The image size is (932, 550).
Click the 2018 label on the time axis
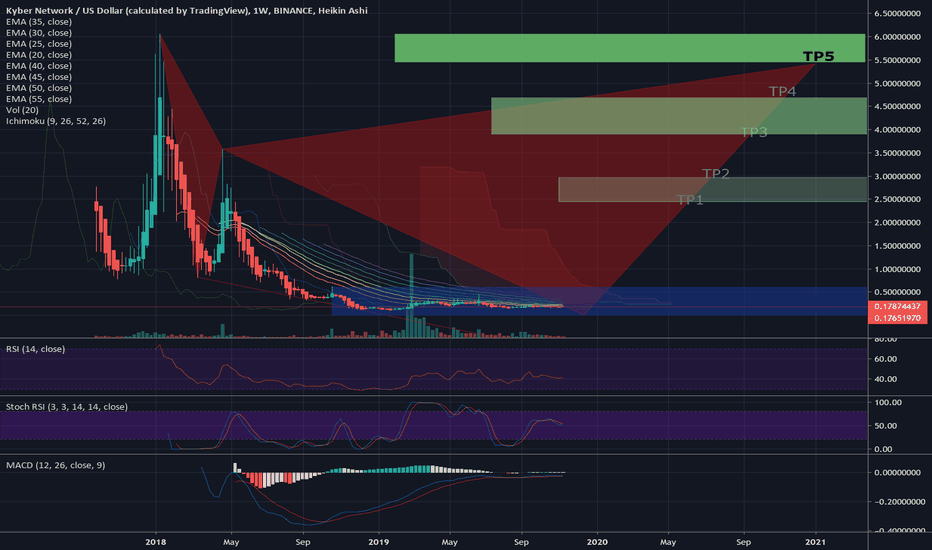pos(156,542)
